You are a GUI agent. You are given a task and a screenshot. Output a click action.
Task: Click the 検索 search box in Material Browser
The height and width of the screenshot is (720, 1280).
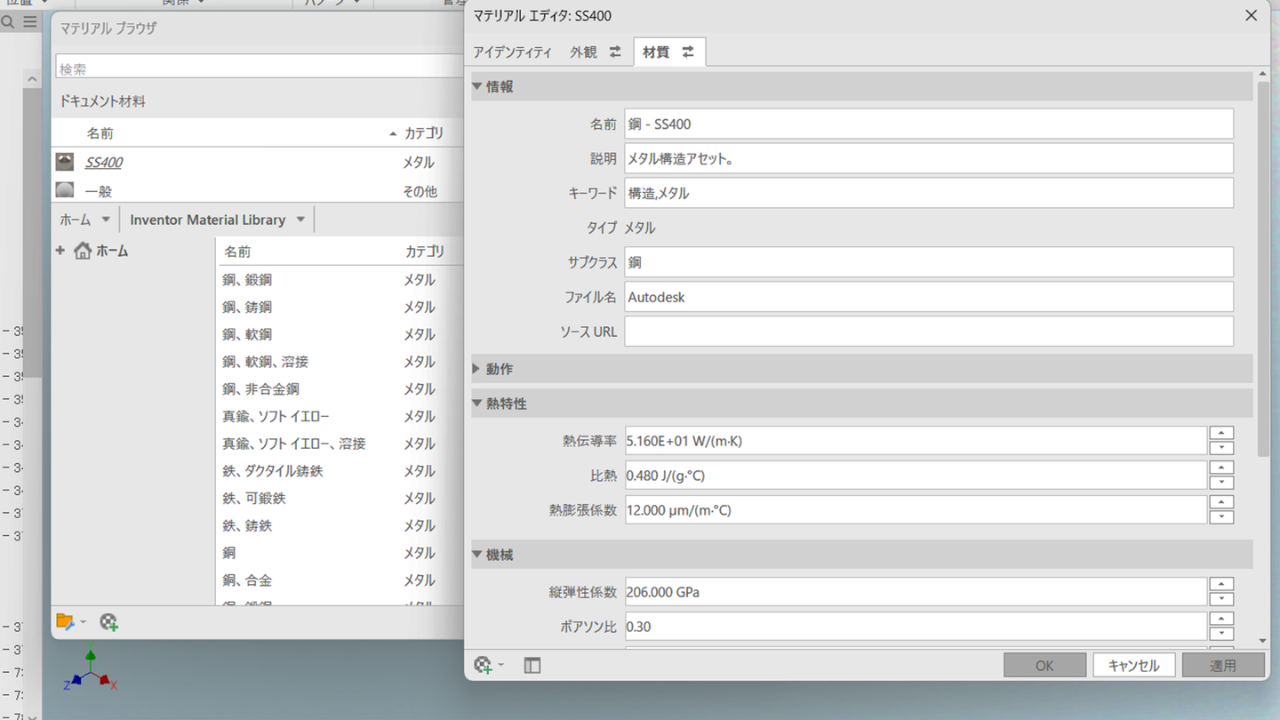260,69
